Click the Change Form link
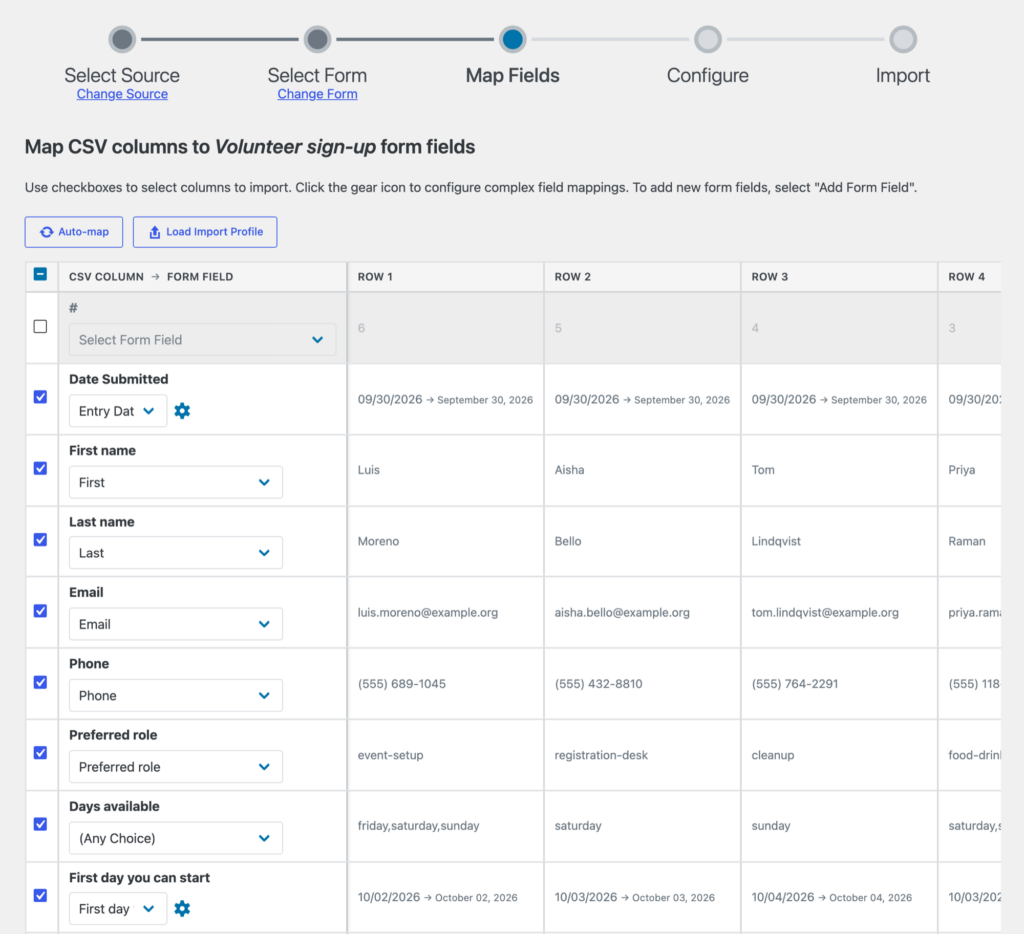 (317, 94)
